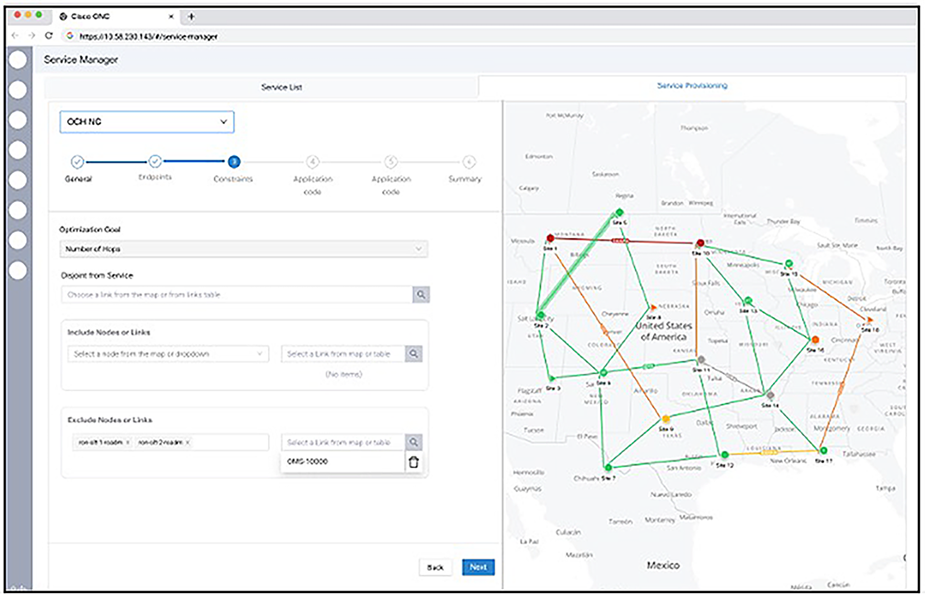Delete the OMS-10000 excluded link
This screenshot has height=598, width=925.
[414, 462]
